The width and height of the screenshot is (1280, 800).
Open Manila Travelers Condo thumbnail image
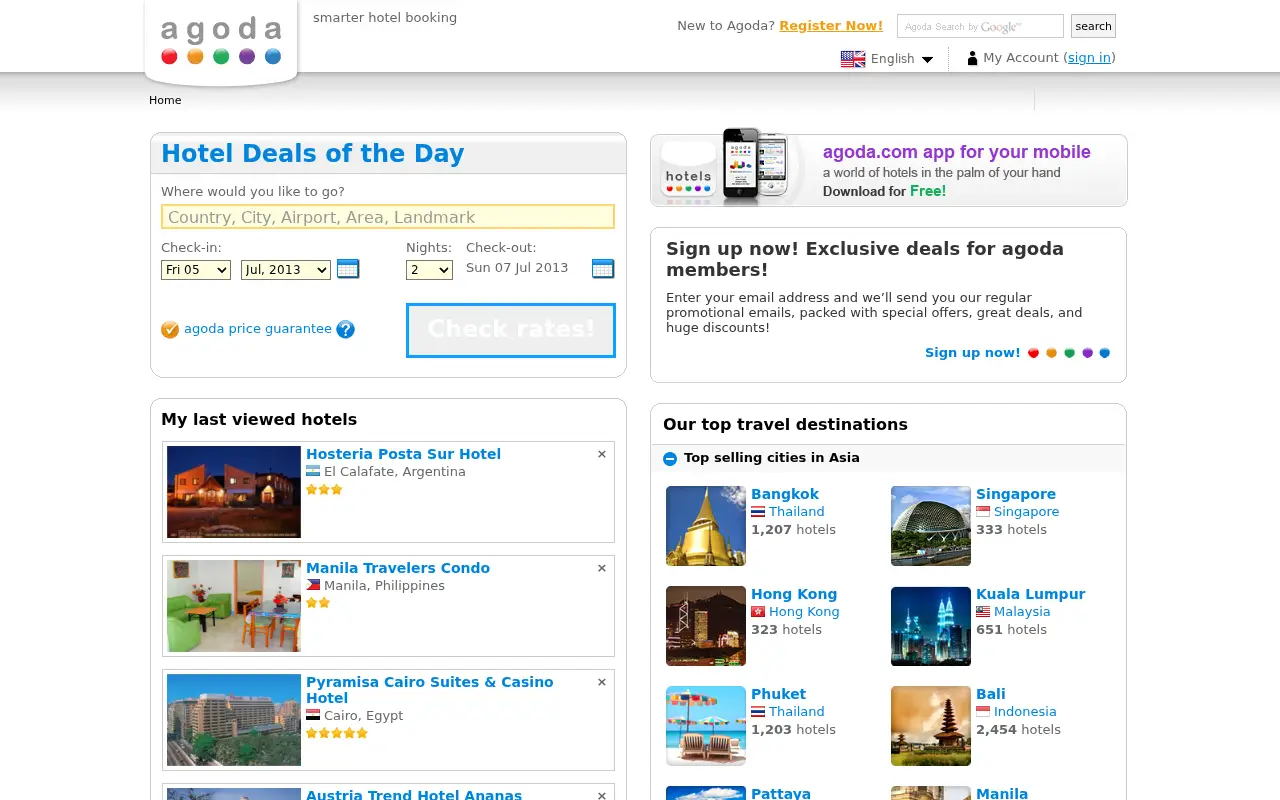(x=234, y=606)
